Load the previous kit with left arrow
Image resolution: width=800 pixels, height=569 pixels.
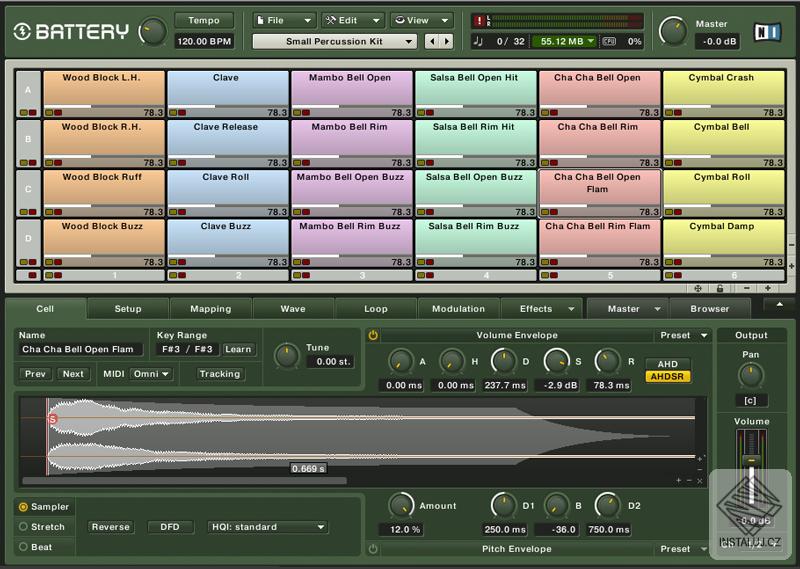pyautogui.click(x=432, y=41)
